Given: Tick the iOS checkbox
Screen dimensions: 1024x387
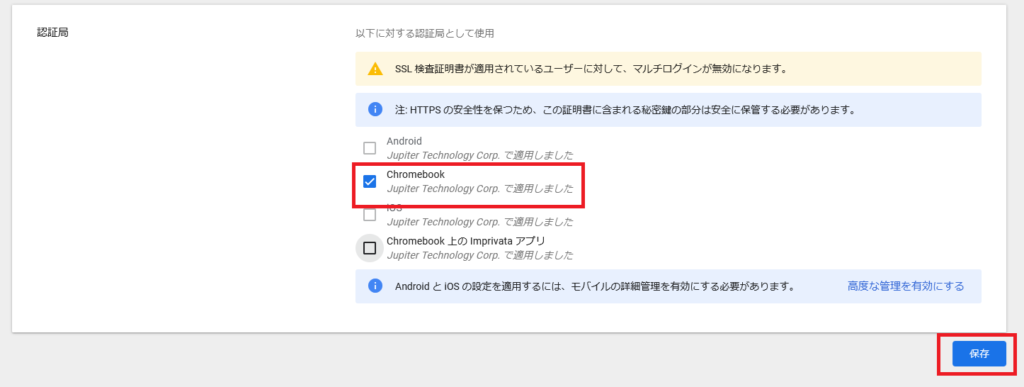Looking at the screenshot, I should coord(370,215).
